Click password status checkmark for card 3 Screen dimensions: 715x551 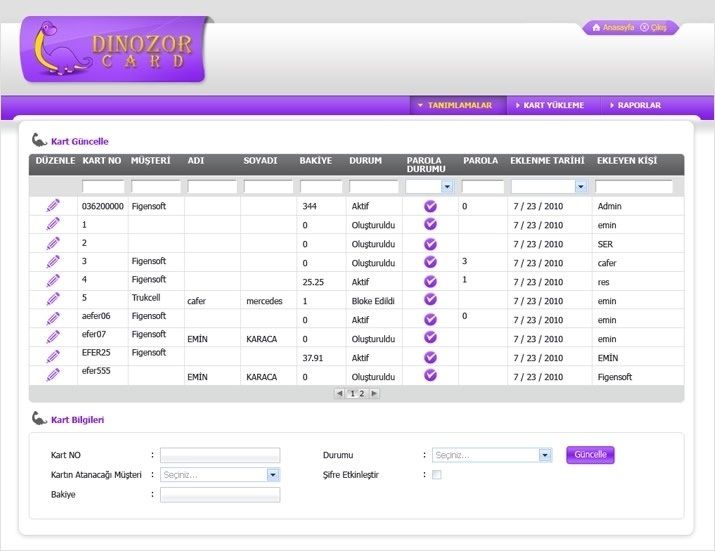(x=430, y=262)
